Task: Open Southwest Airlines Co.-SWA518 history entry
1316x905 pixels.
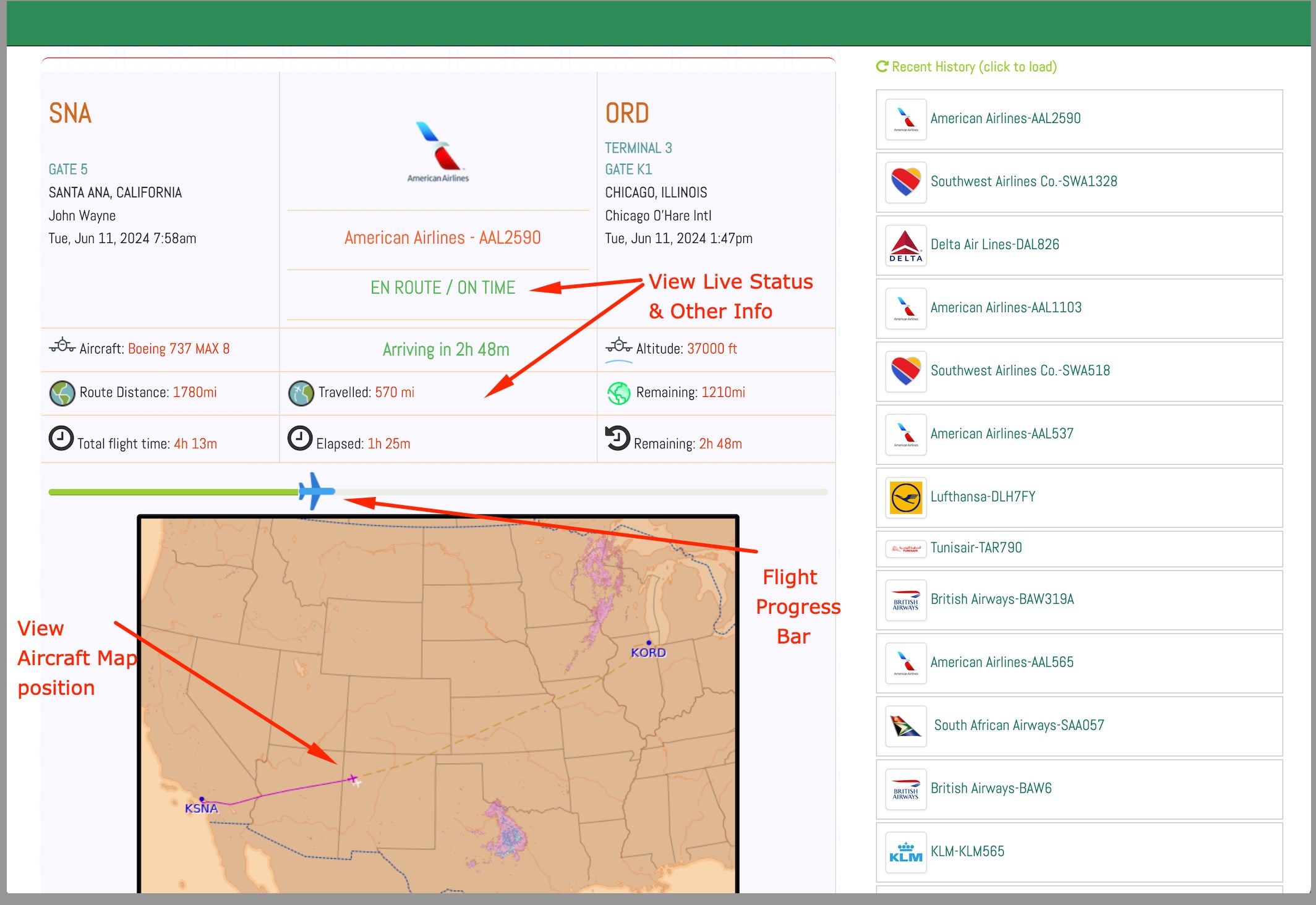Action: (x=1020, y=371)
